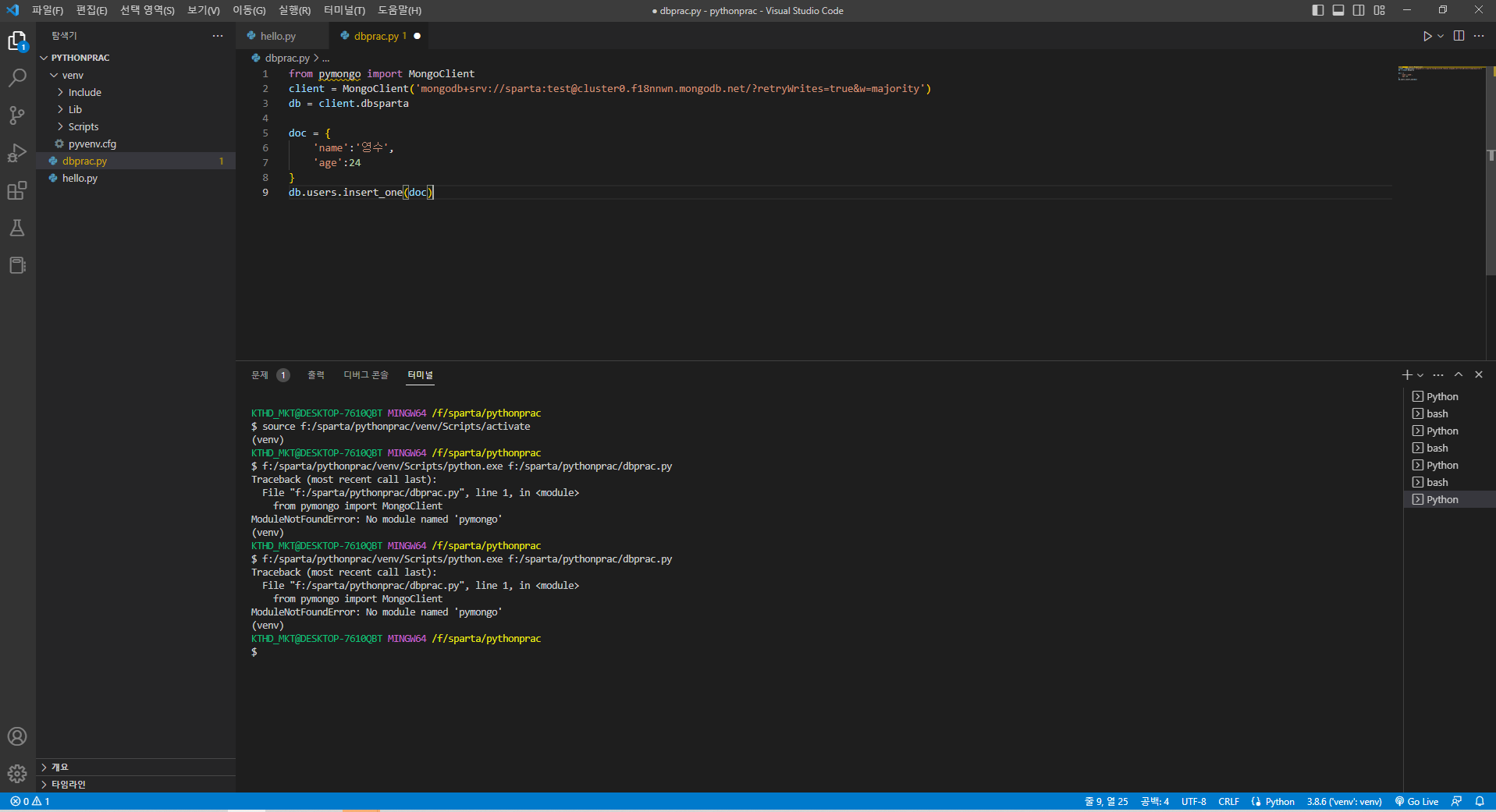Image resolution: width=1496 pixels, height=812 pixels.
Task: Open the Extensions view
Action: (x=17, y=190)
